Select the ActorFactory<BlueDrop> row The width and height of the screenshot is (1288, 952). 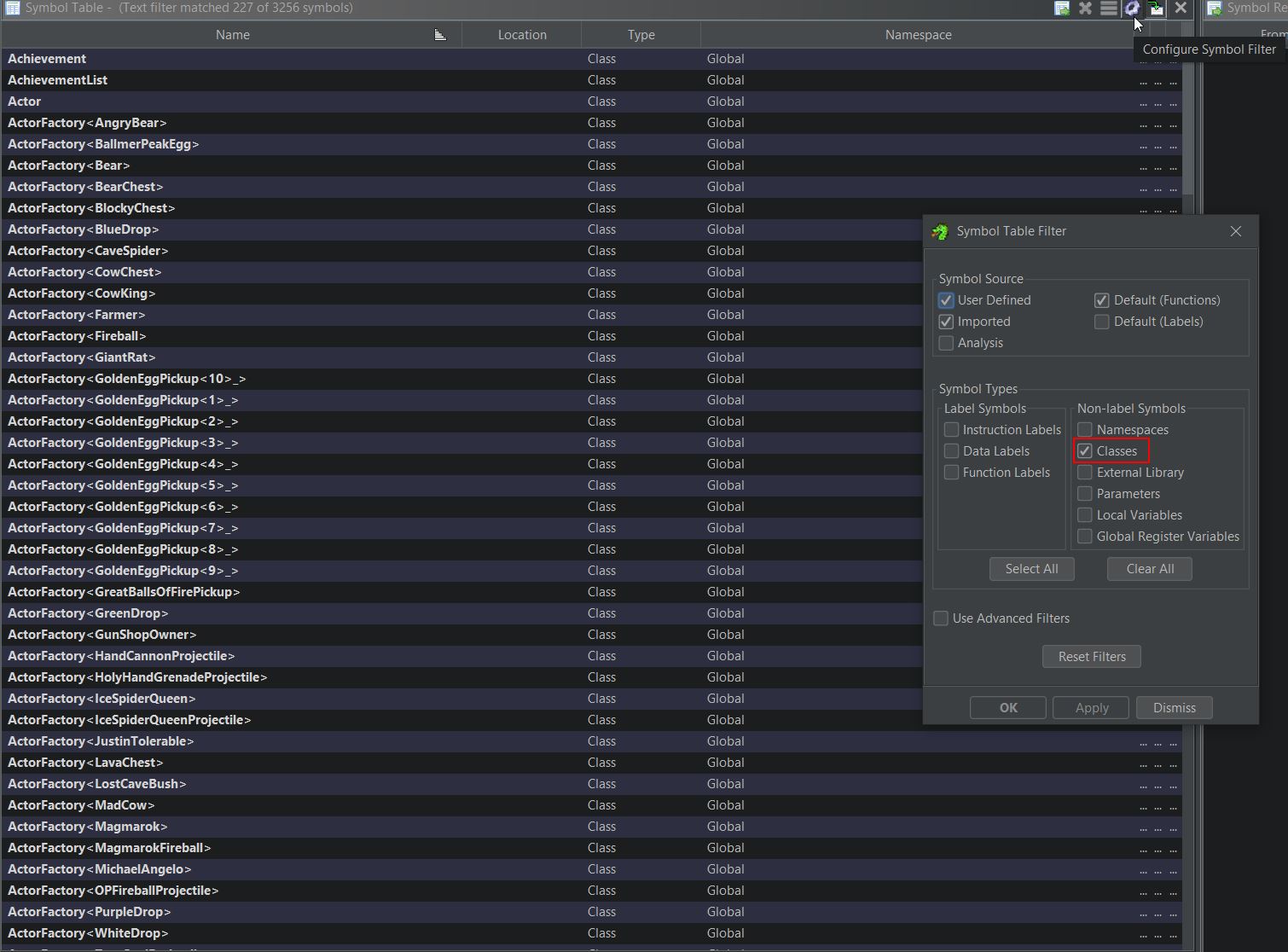[462, 229]
